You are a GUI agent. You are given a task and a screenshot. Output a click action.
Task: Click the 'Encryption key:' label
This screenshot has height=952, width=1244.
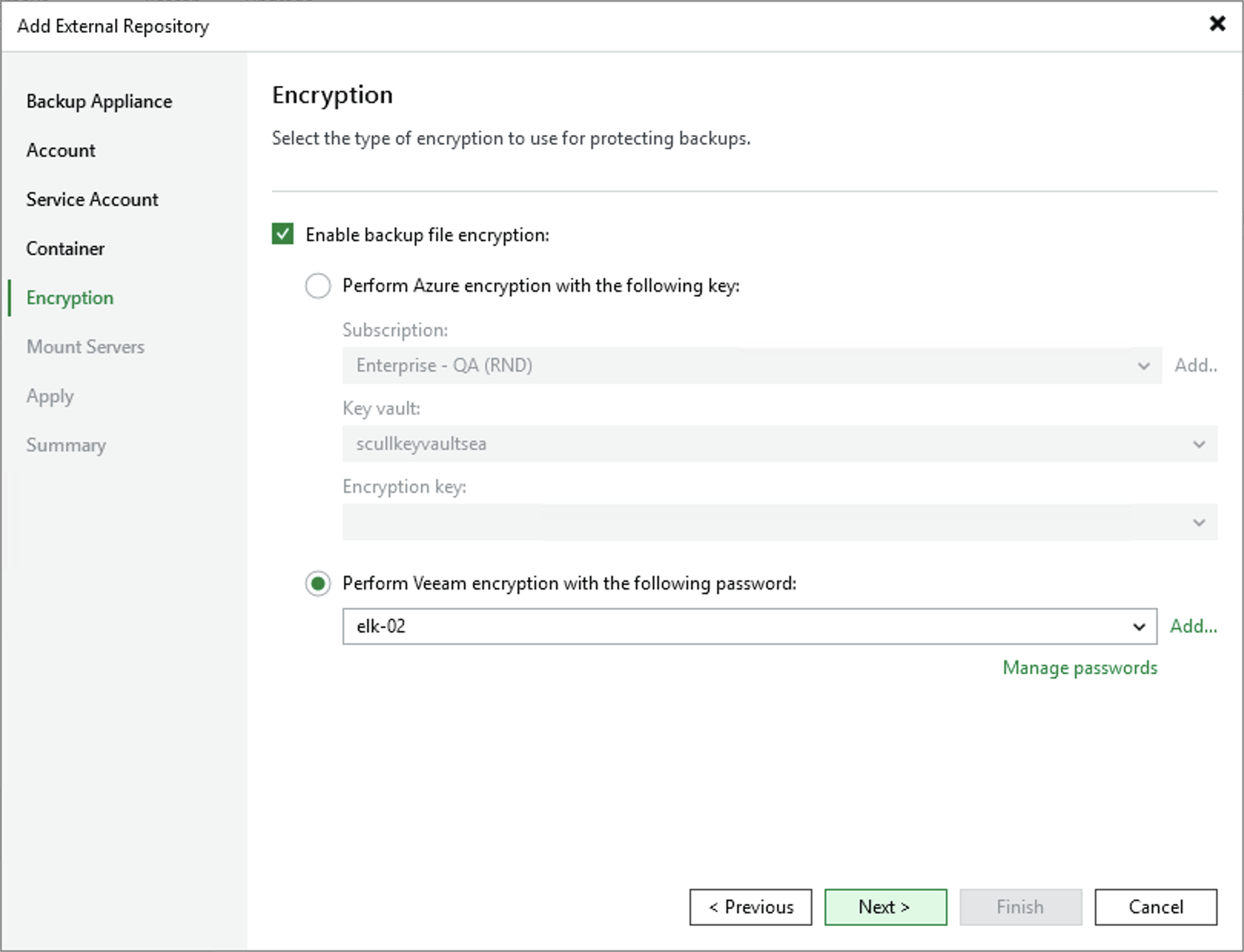(404, 487)
